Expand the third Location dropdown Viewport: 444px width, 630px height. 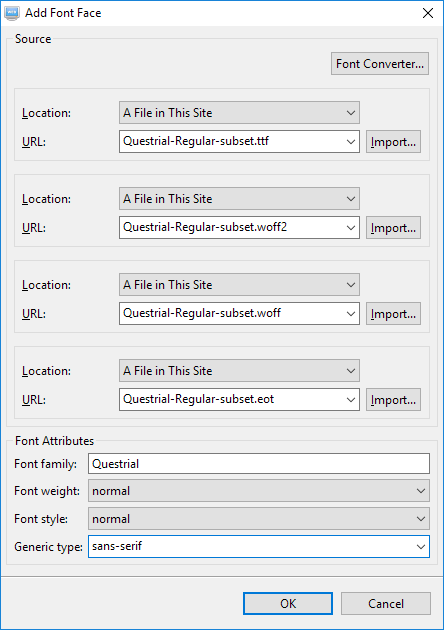(239, 284)
